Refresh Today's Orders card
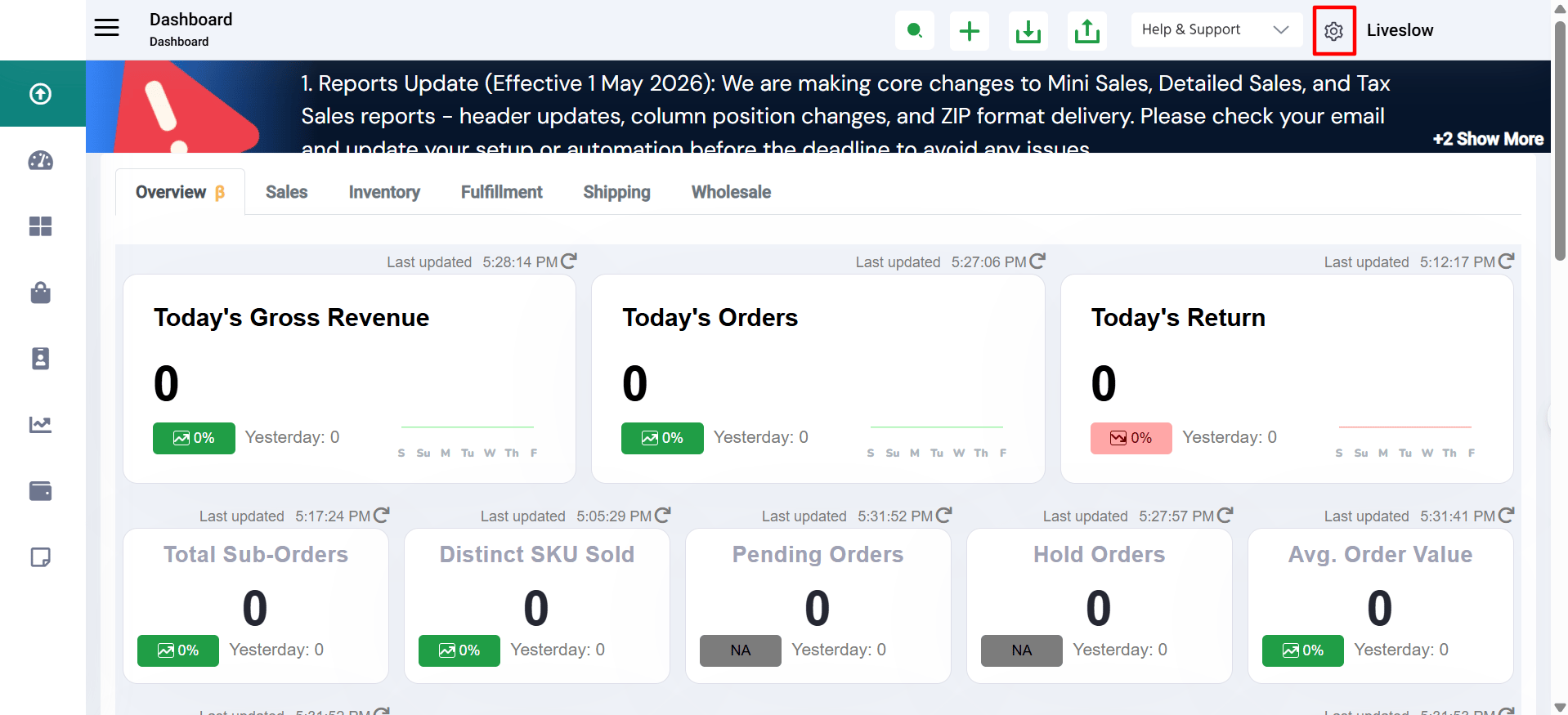The image size is (1568, 715). click(1037, 261)
